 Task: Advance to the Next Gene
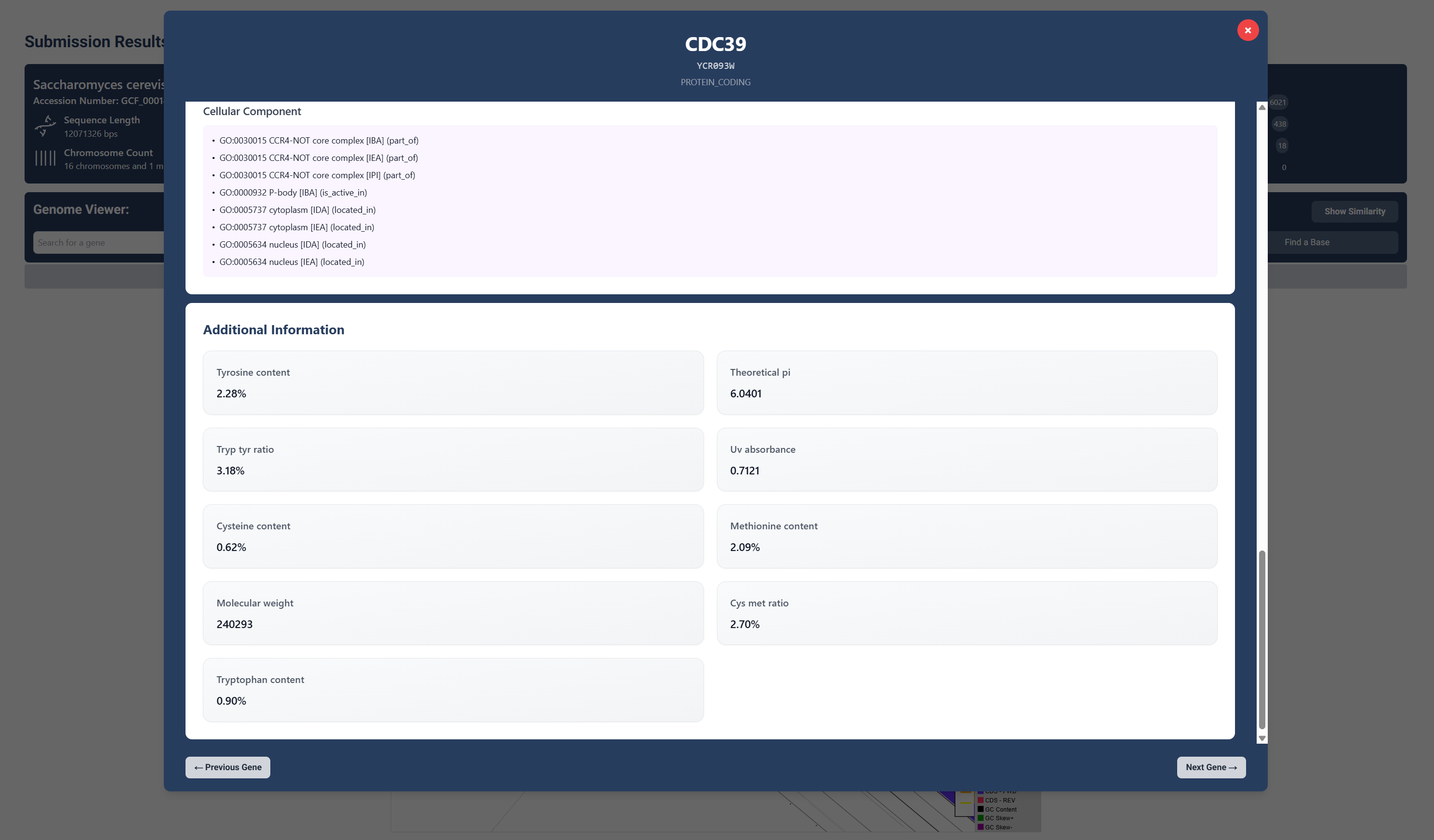click(x=1210, y=767)
